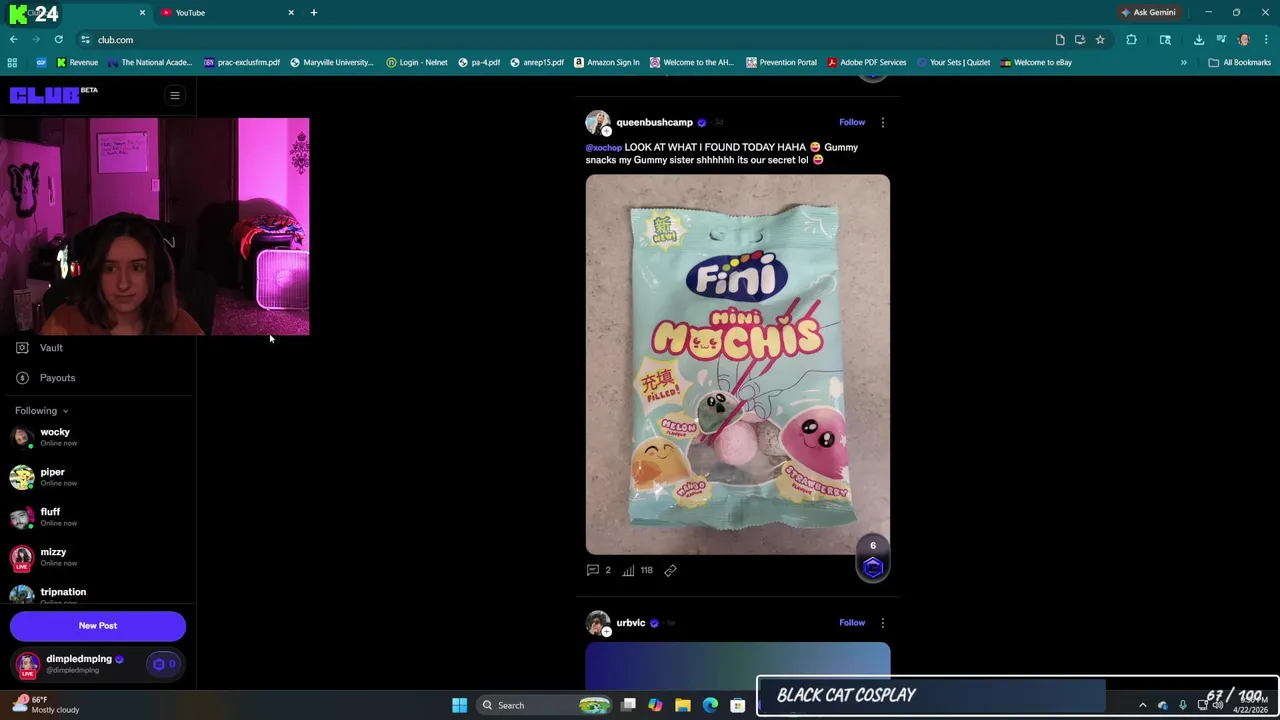
Task: Open the Club sidebar hamburger menu
Action: [x=174, y=96]
